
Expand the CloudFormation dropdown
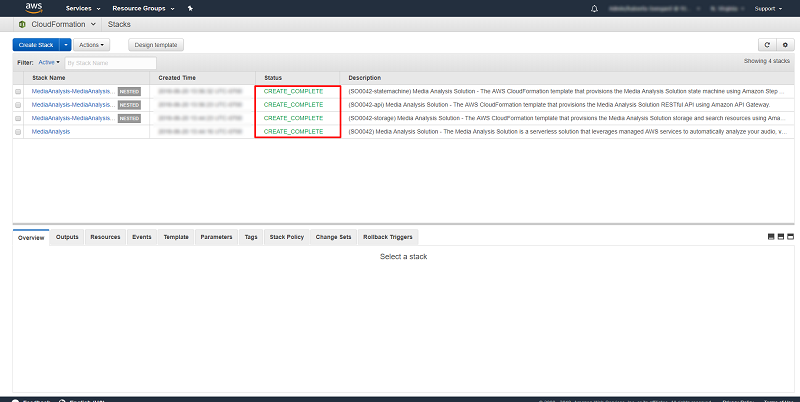pos(63,24)
